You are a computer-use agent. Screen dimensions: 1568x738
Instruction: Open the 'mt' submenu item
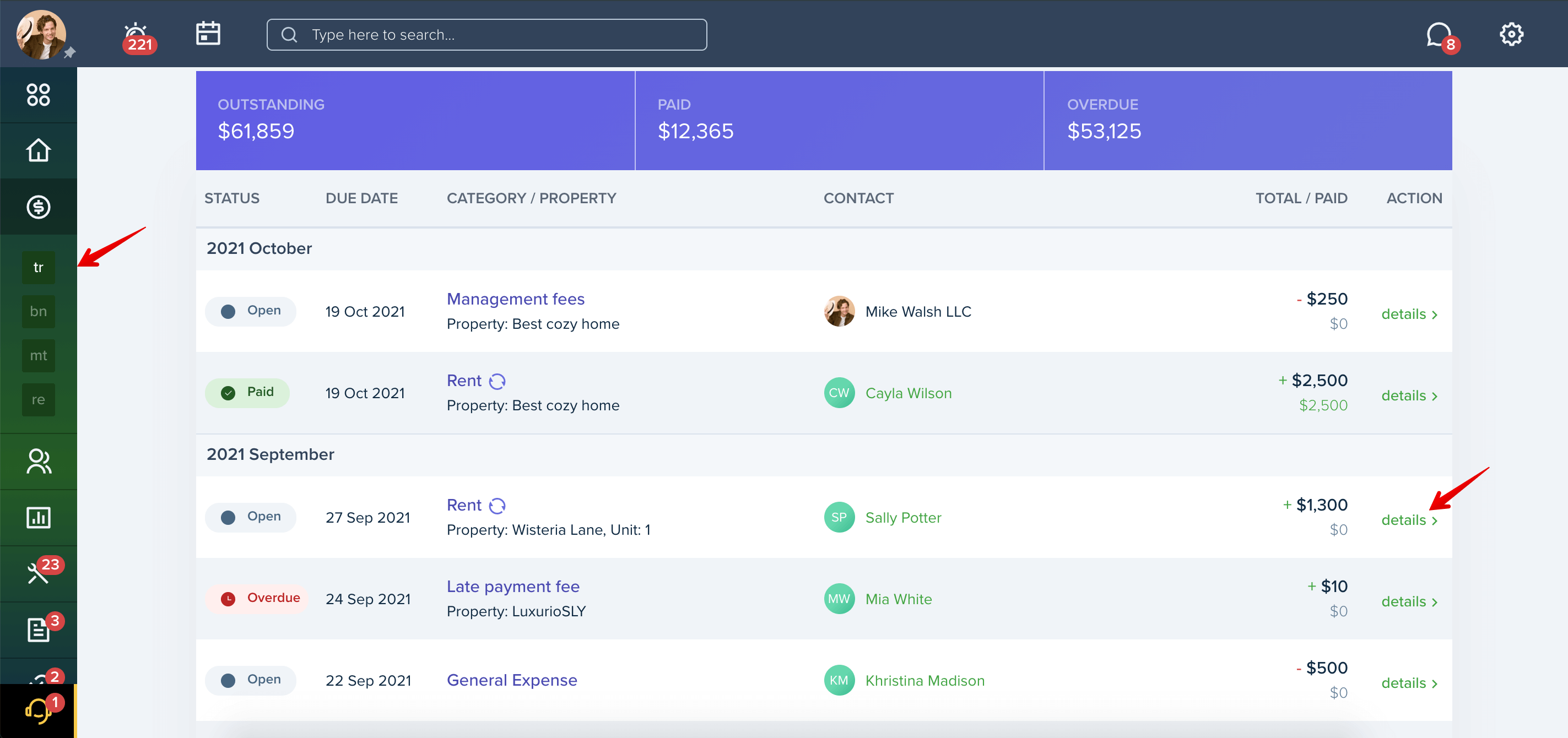point(39,355)
